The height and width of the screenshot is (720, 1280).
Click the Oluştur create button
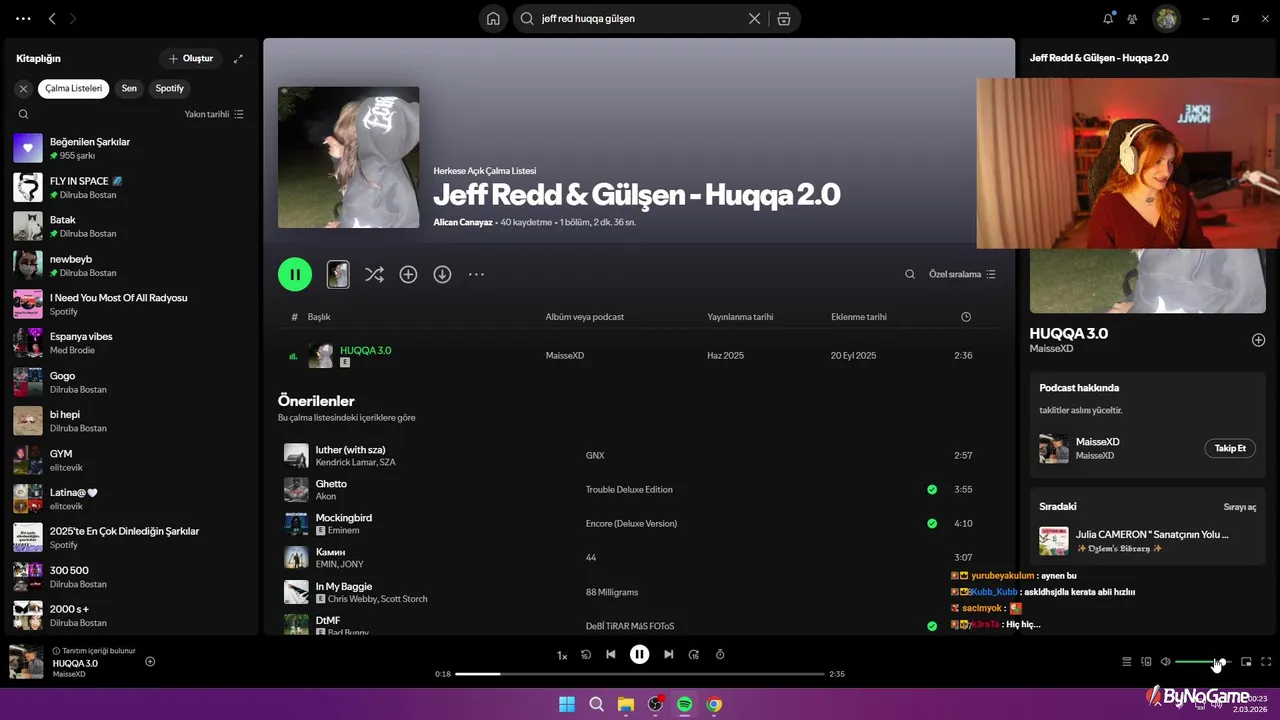190,58
